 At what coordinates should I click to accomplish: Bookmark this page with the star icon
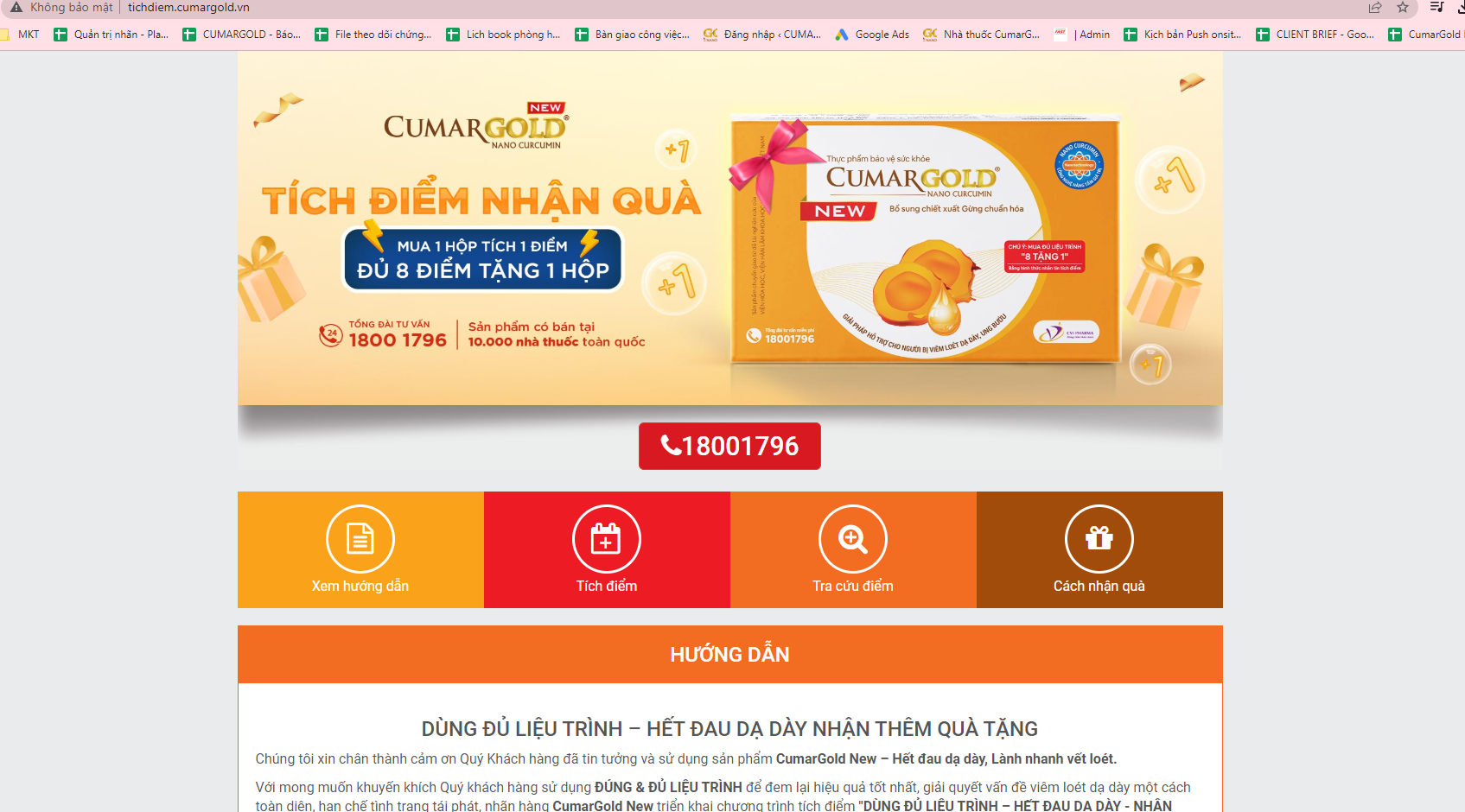[x=1403, y=8]
